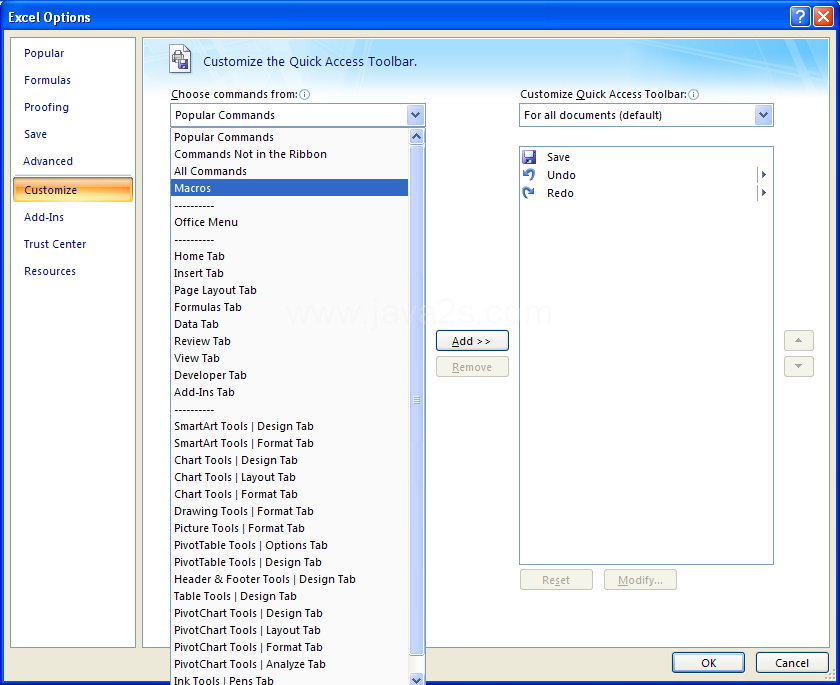
Task: Click the Reset button
Action: [556, 579]
